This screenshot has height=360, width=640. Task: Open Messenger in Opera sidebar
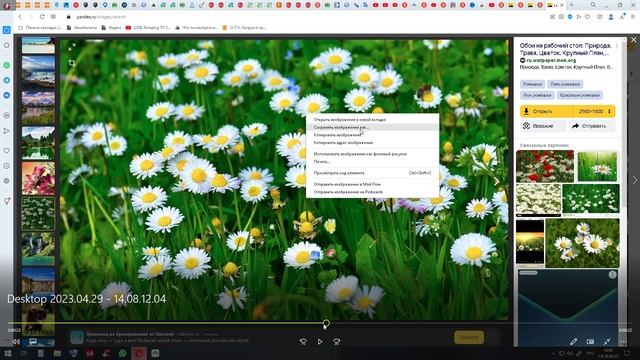(x=7, y=95)
